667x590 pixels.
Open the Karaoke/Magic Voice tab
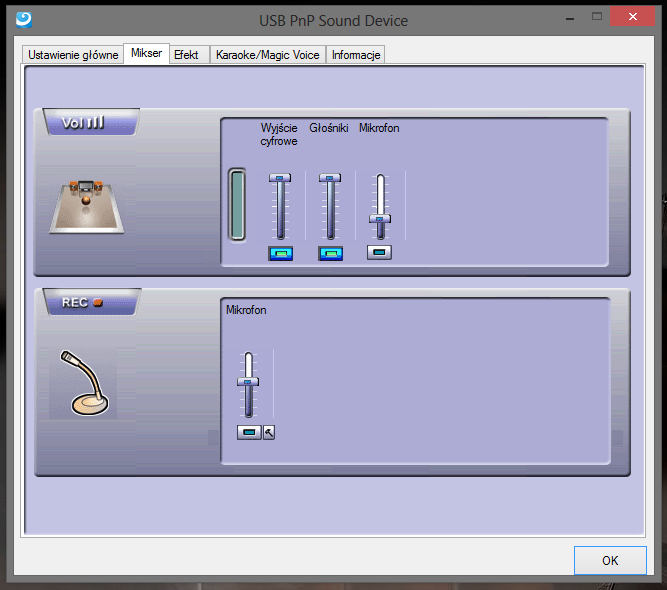(268, 55)
